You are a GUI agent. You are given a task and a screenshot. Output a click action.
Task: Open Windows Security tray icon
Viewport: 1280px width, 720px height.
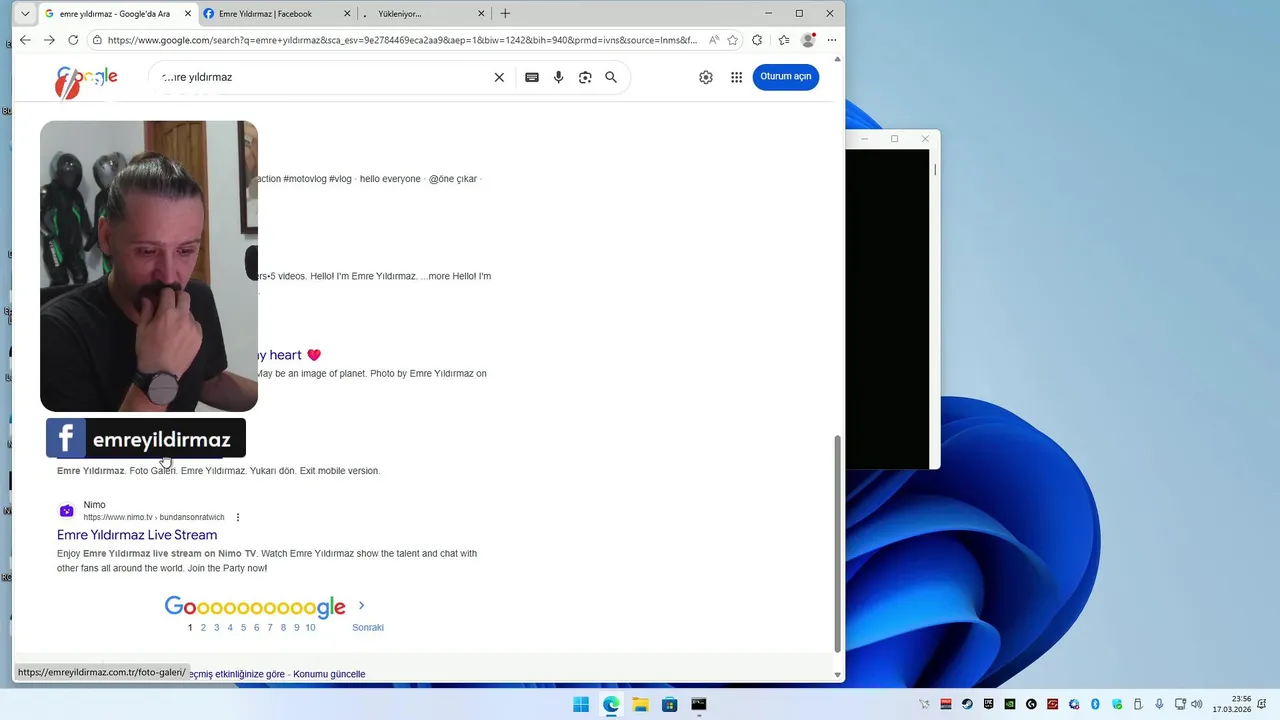click(x=1117, y=704)
